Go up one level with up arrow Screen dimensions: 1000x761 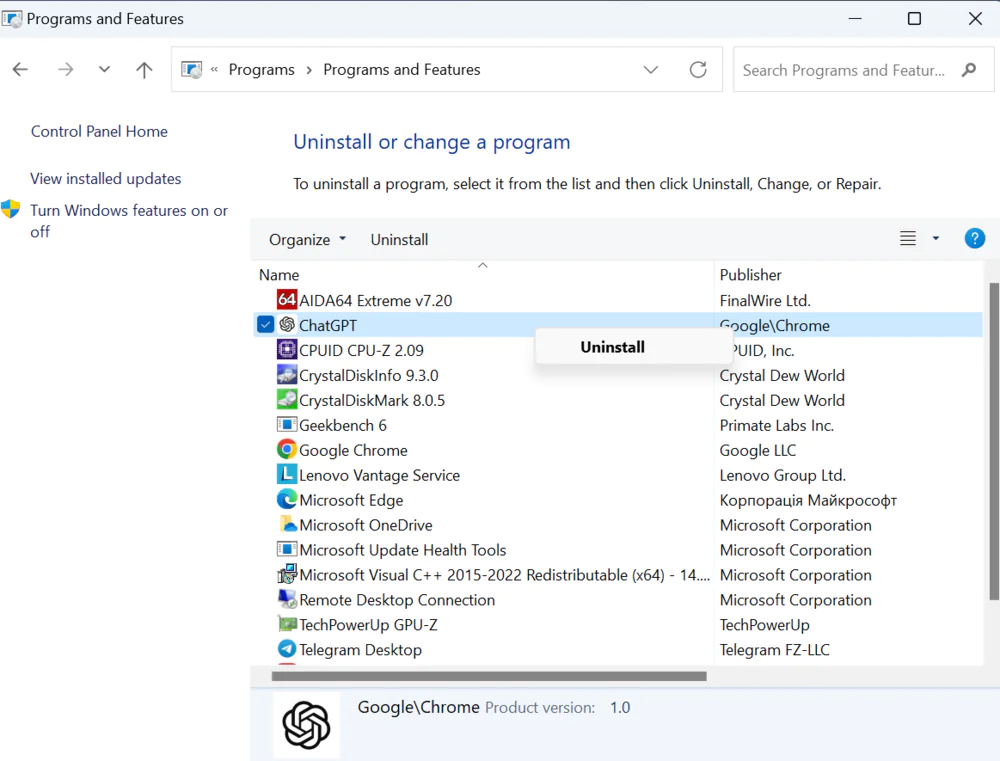pyautogui.click(x=144, y=70)
